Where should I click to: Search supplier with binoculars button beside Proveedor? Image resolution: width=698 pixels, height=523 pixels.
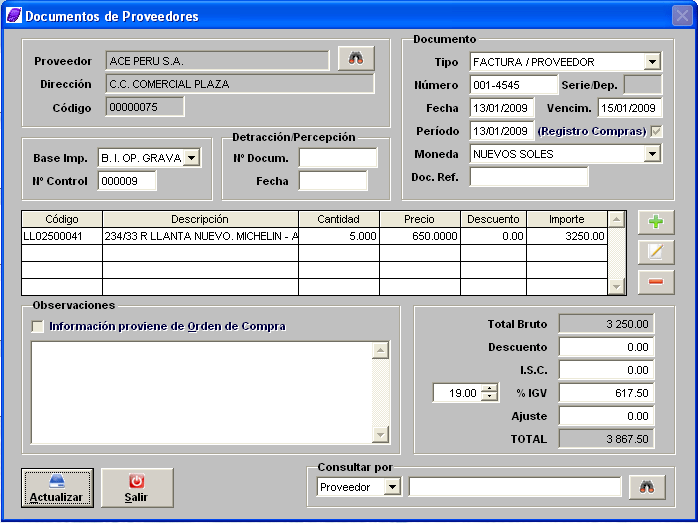pos(356,58)
